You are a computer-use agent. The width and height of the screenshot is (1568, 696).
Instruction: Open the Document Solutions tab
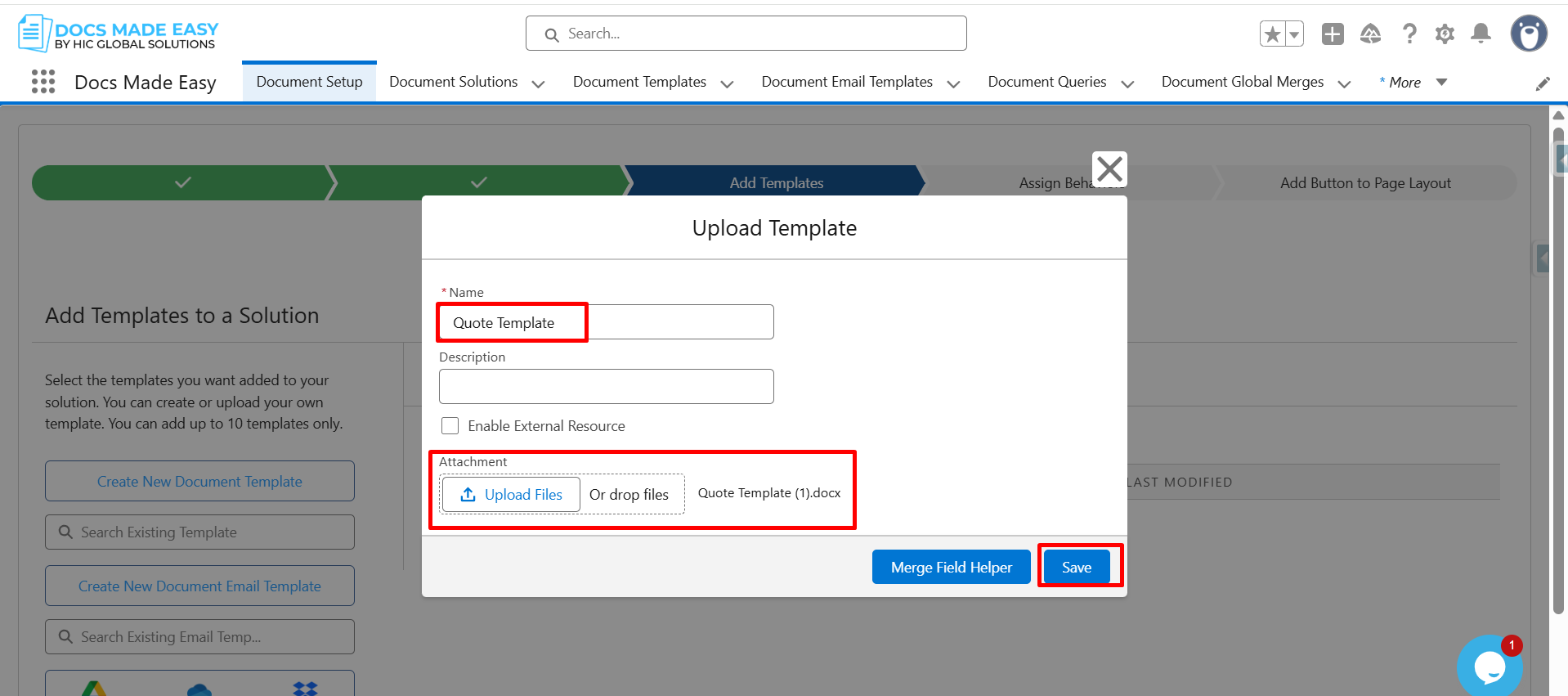[x=454, y=82]
